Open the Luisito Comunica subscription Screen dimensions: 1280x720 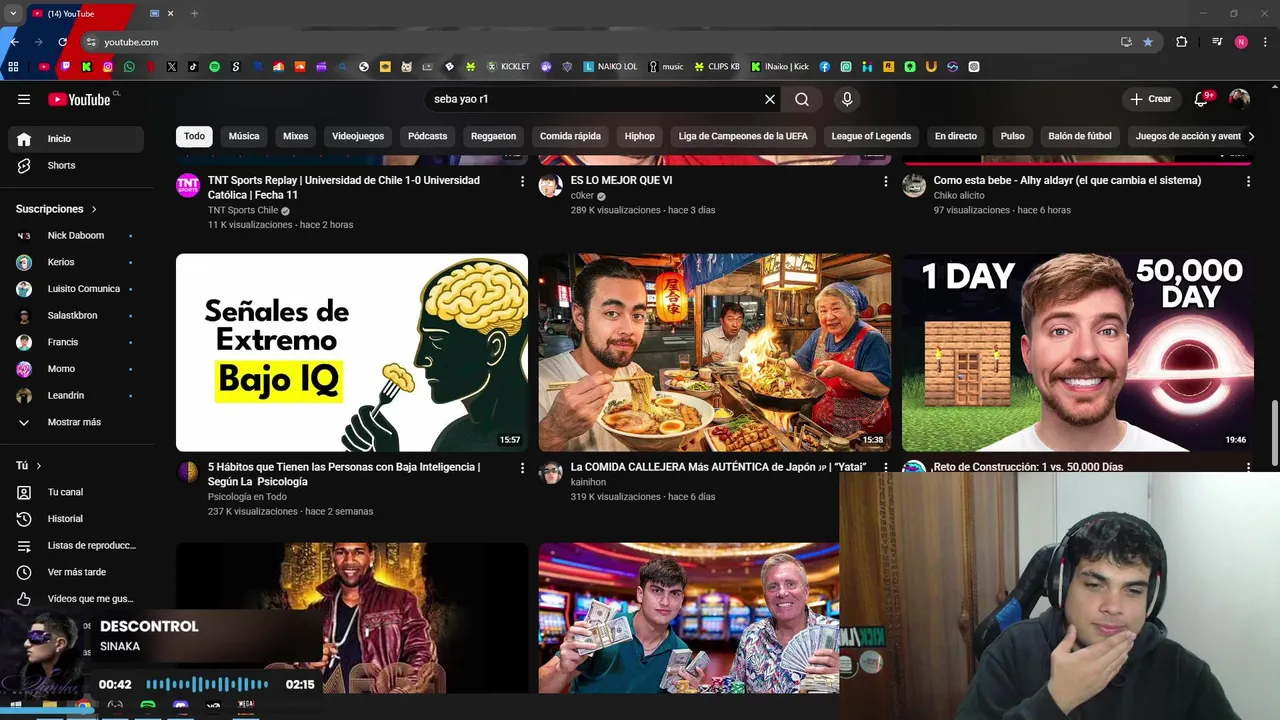pyautogui.click(x=76, y=289)
